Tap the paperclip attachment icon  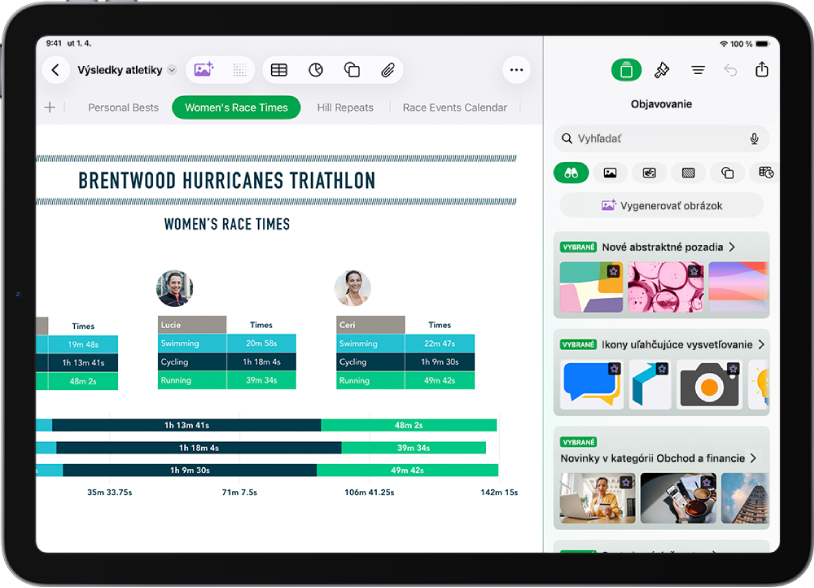coord(388,70)
